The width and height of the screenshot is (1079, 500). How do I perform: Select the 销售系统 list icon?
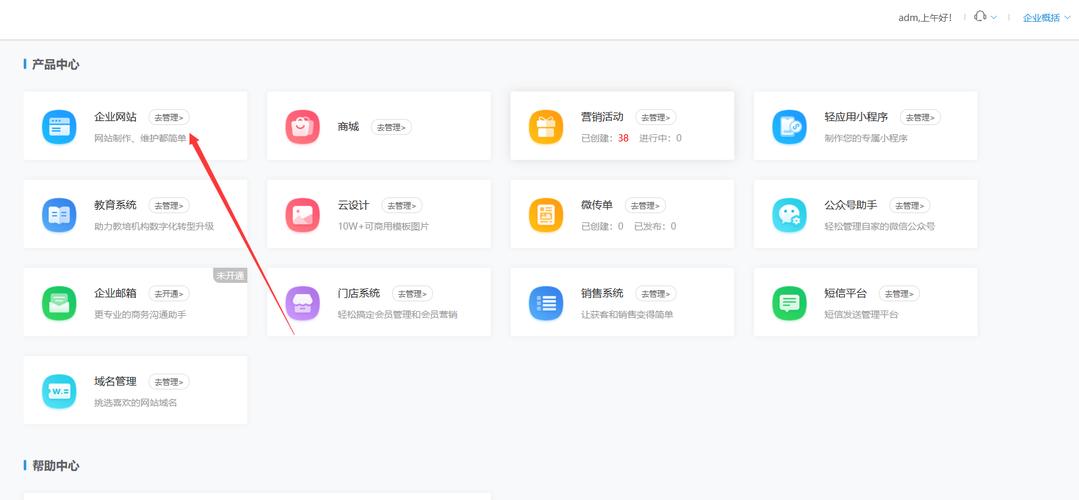point(546,303)
